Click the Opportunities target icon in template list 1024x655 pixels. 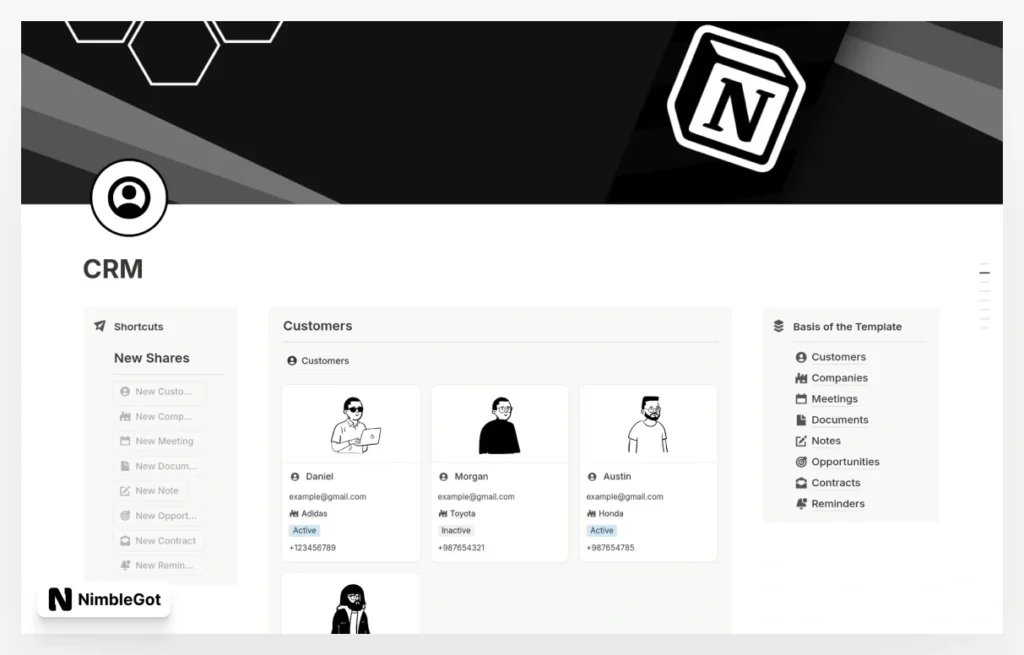point(801,462)
